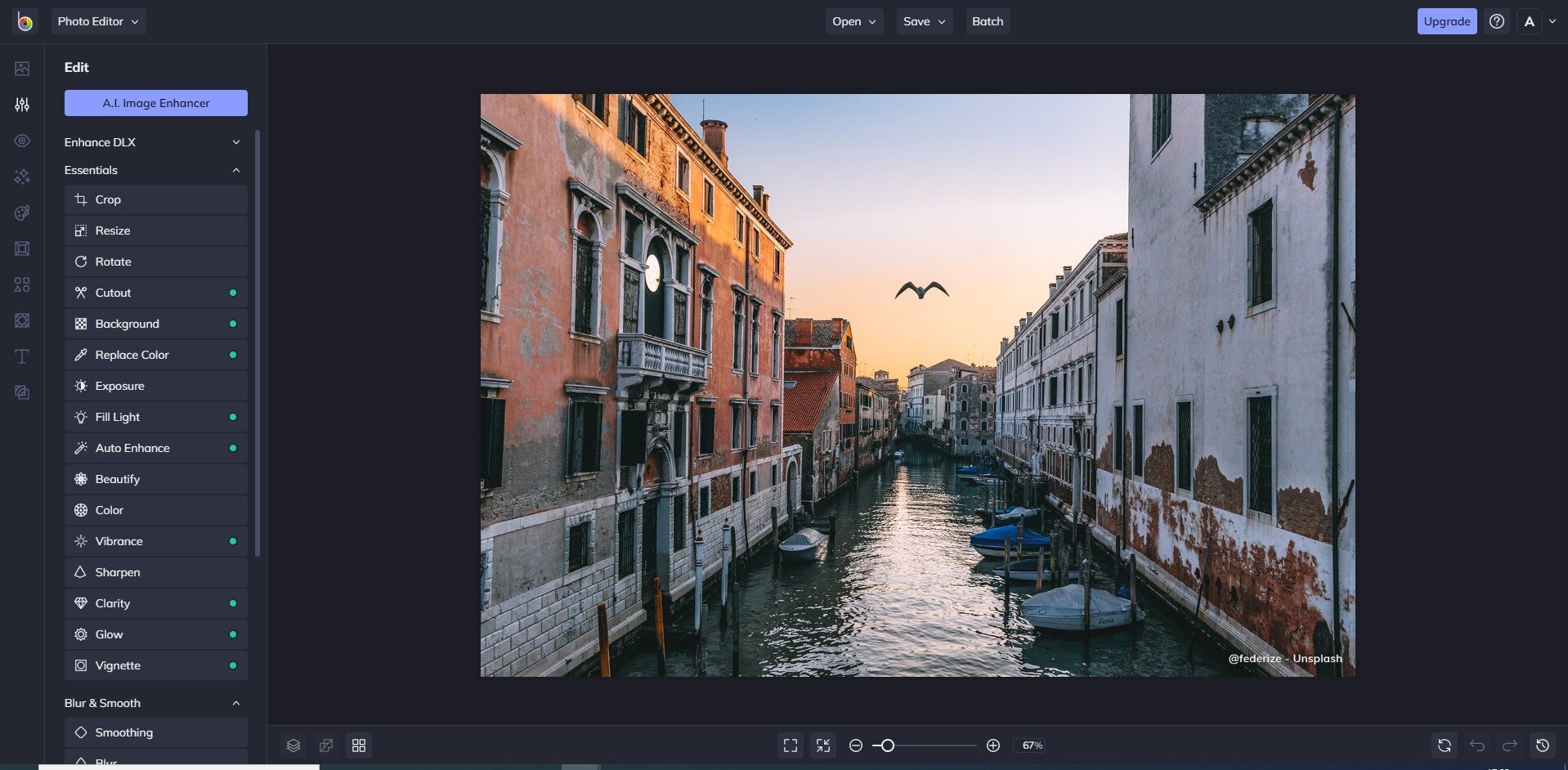Open the Save menu

(x=924, y=22)
